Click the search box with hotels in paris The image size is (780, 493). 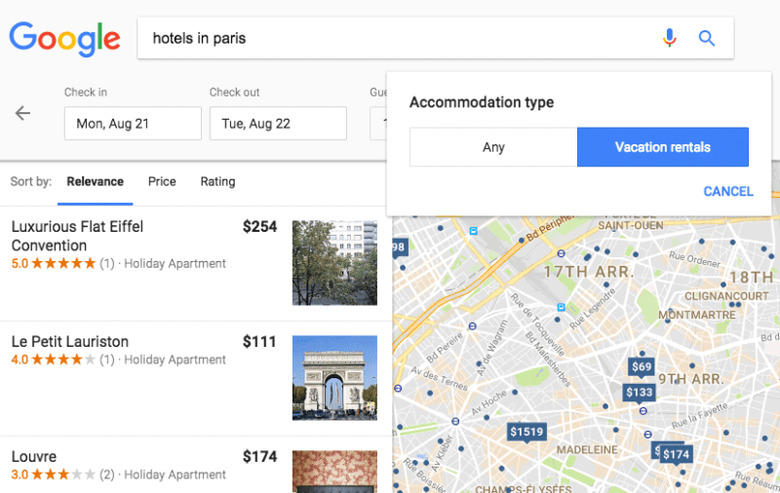point(400,39)
